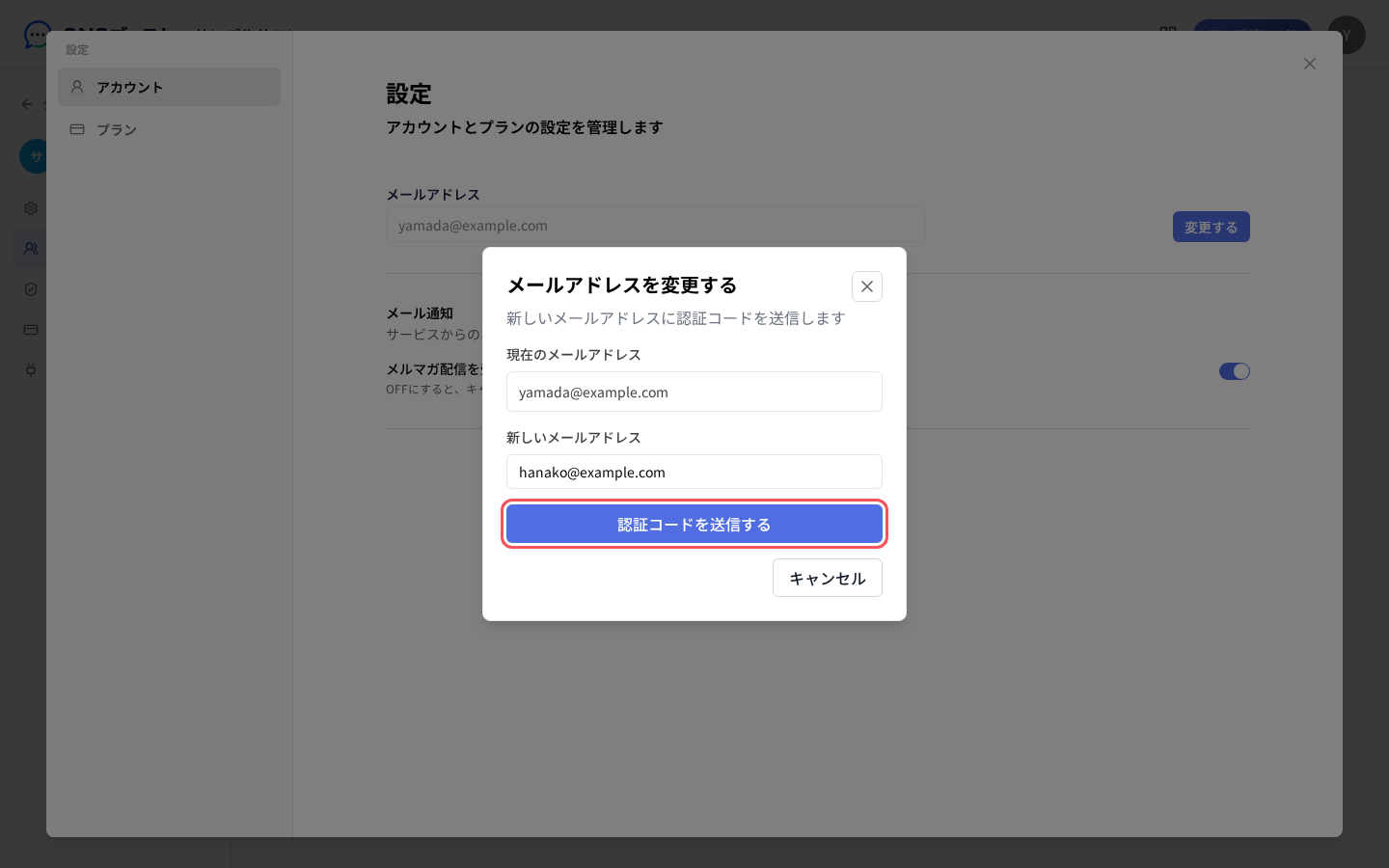Image resolution: width=1389 pixels, height=868 pixels.
Task: Open the plug integrations icon in app sidebar
Action: click(x=31, y=370)
